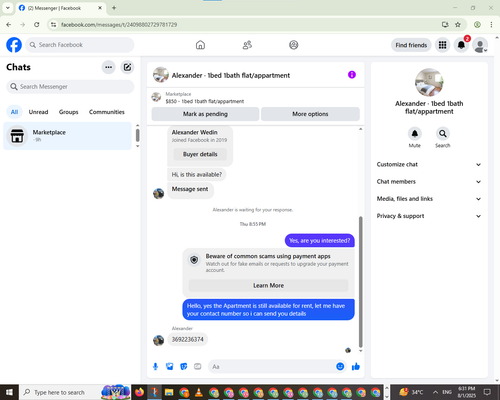This screenshot has width=500, height=400.
Task: Open Buyer details for Alexander Wedin
Action: click(x=200, y=154)
